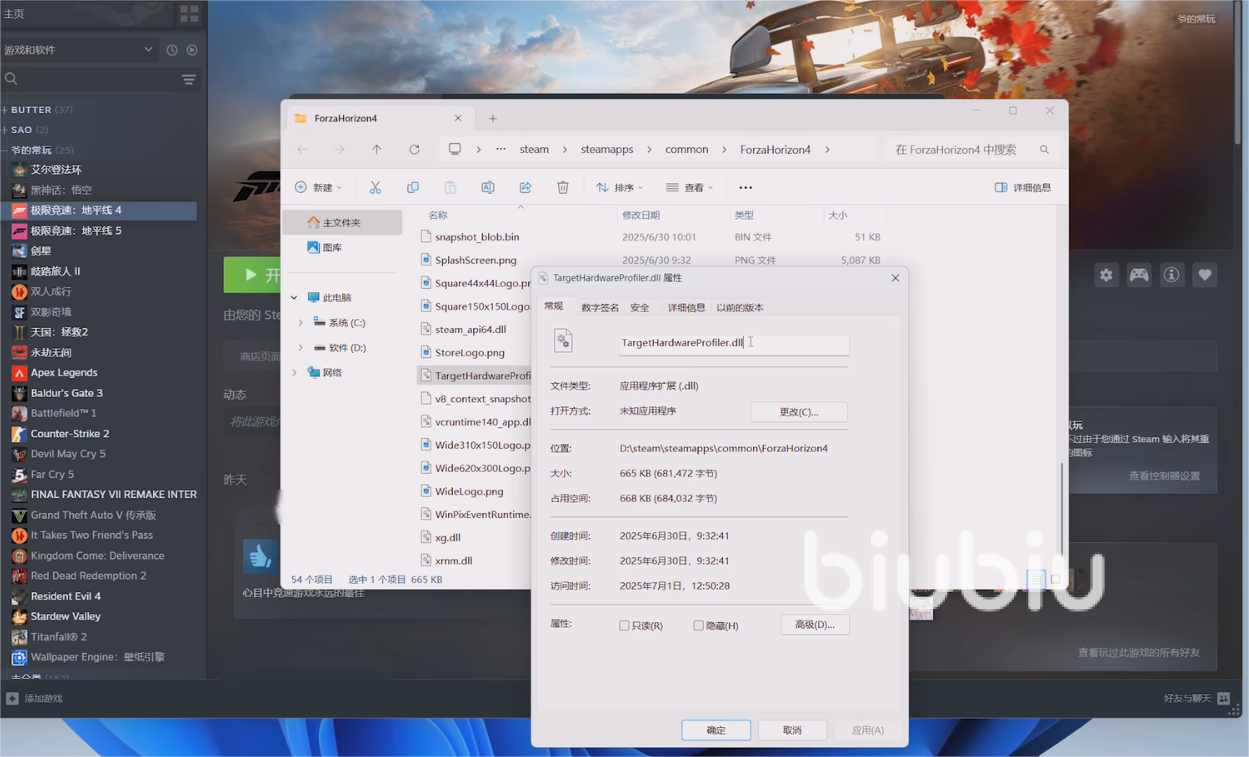Screen dimensions: 1249x757
Task: Enable the 只读(R) read-only checkbox
Action: 625,626
